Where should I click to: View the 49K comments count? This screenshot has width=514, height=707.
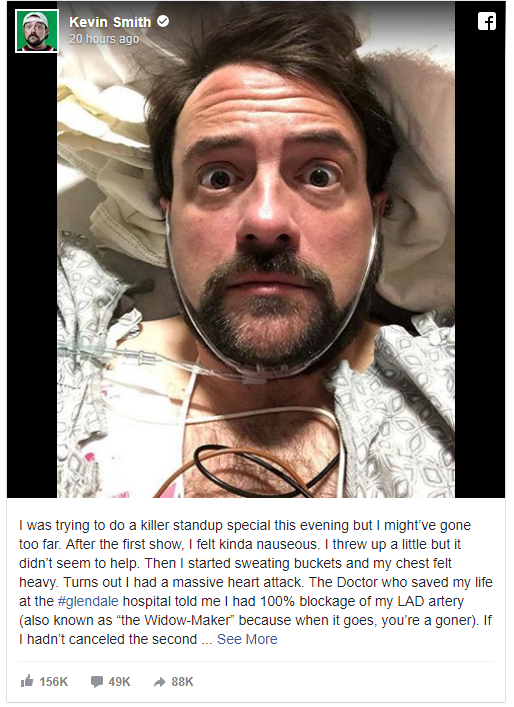(119, 681)
